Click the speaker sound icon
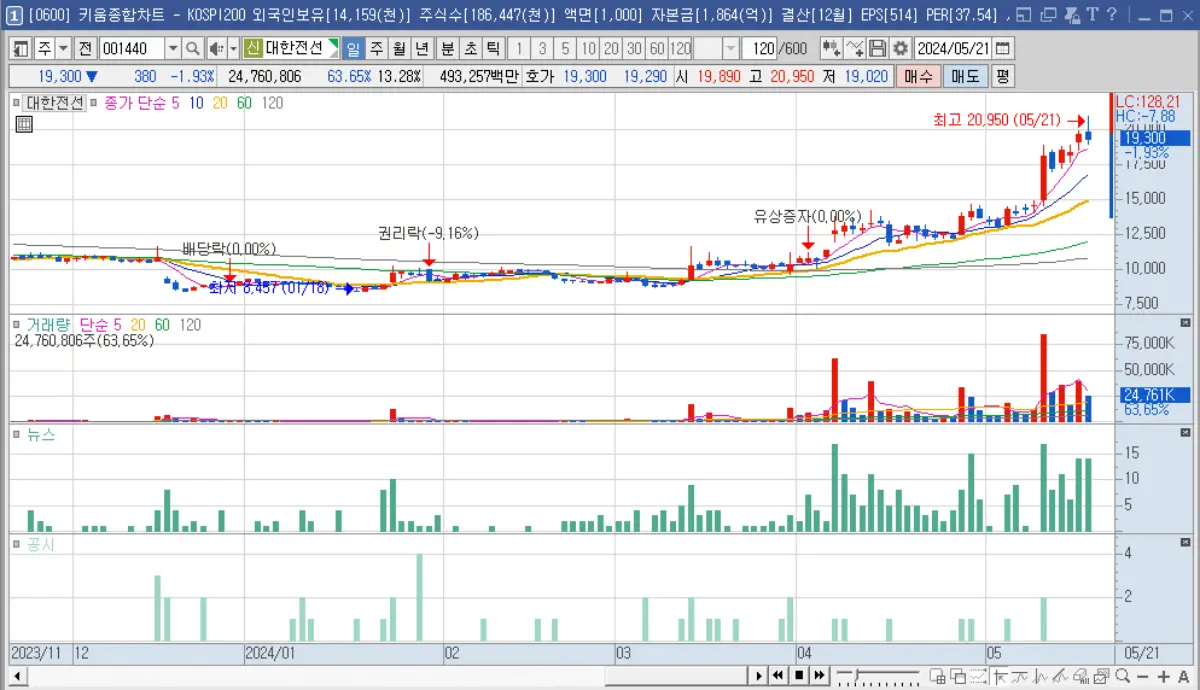 point(216,49)
